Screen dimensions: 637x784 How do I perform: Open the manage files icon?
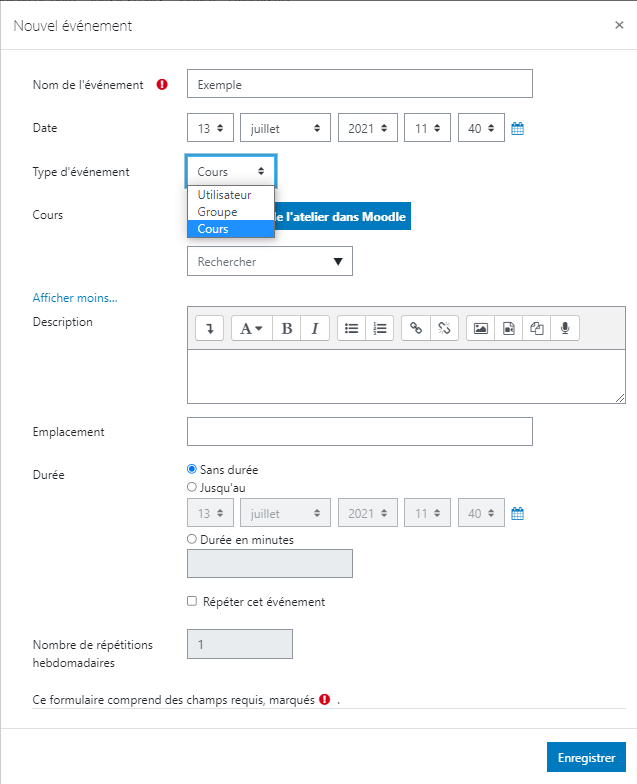(536, 328)
